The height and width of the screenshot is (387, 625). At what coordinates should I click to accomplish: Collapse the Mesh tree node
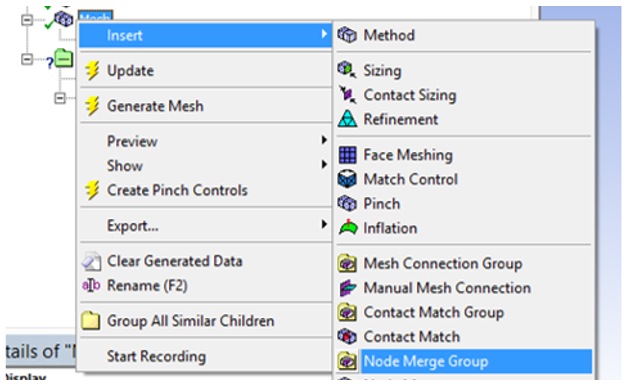tap(27, 20)
